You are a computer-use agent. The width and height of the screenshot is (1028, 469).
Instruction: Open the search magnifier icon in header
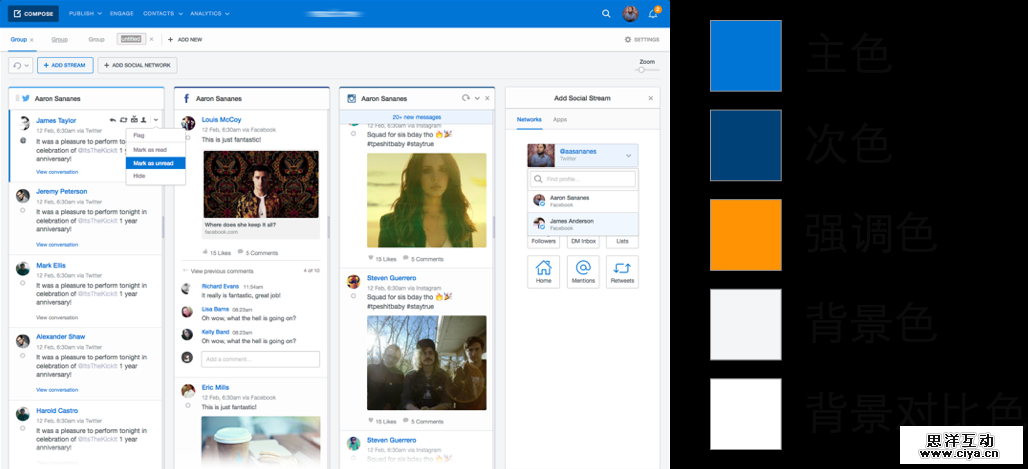click(606, 14)
